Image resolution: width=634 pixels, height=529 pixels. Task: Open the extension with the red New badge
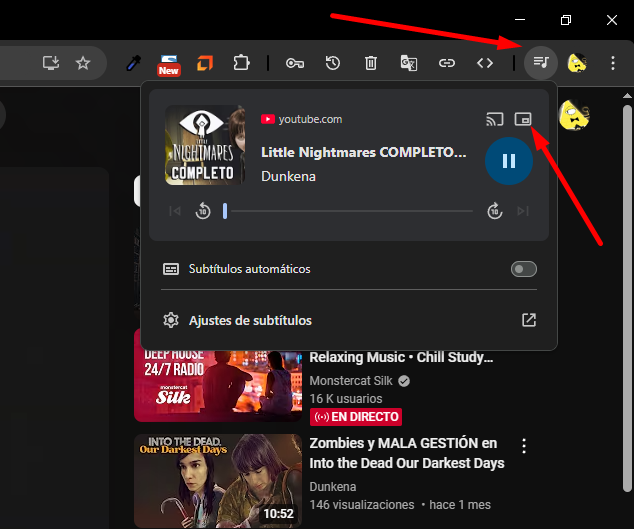[169, 65]
